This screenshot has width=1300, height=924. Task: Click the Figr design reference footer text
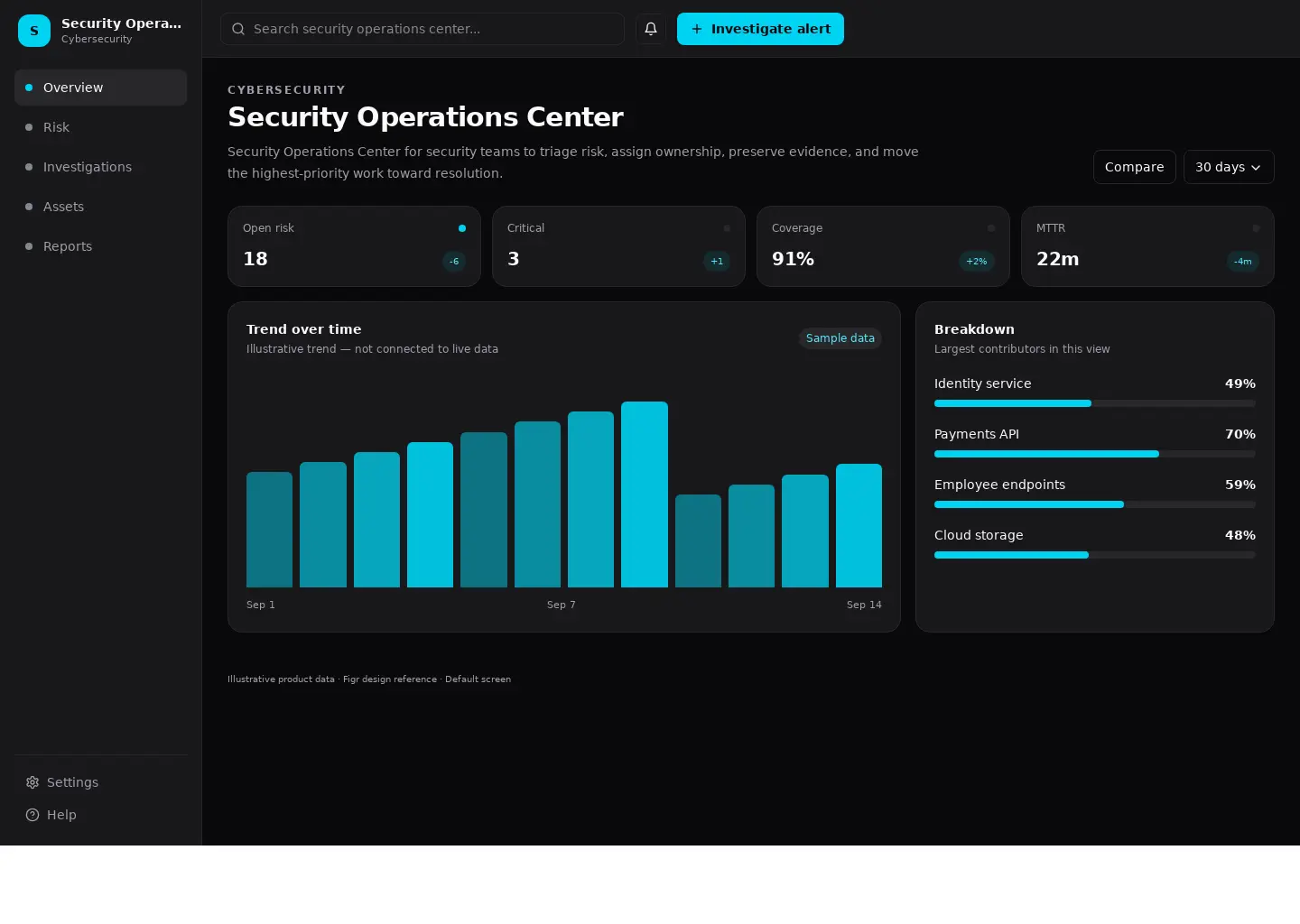tap(390, 679)
